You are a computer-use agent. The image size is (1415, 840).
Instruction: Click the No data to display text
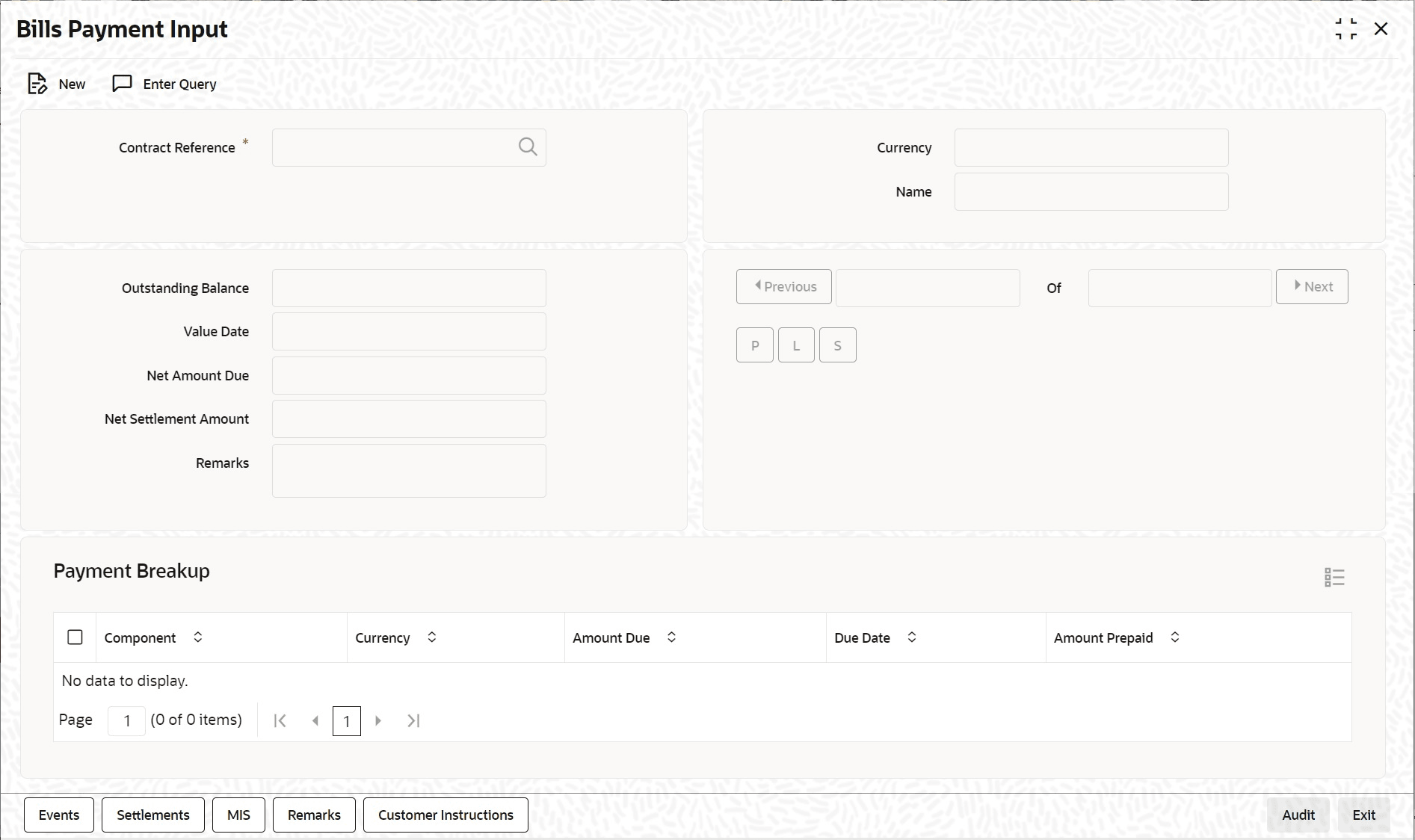pos(125,680)
